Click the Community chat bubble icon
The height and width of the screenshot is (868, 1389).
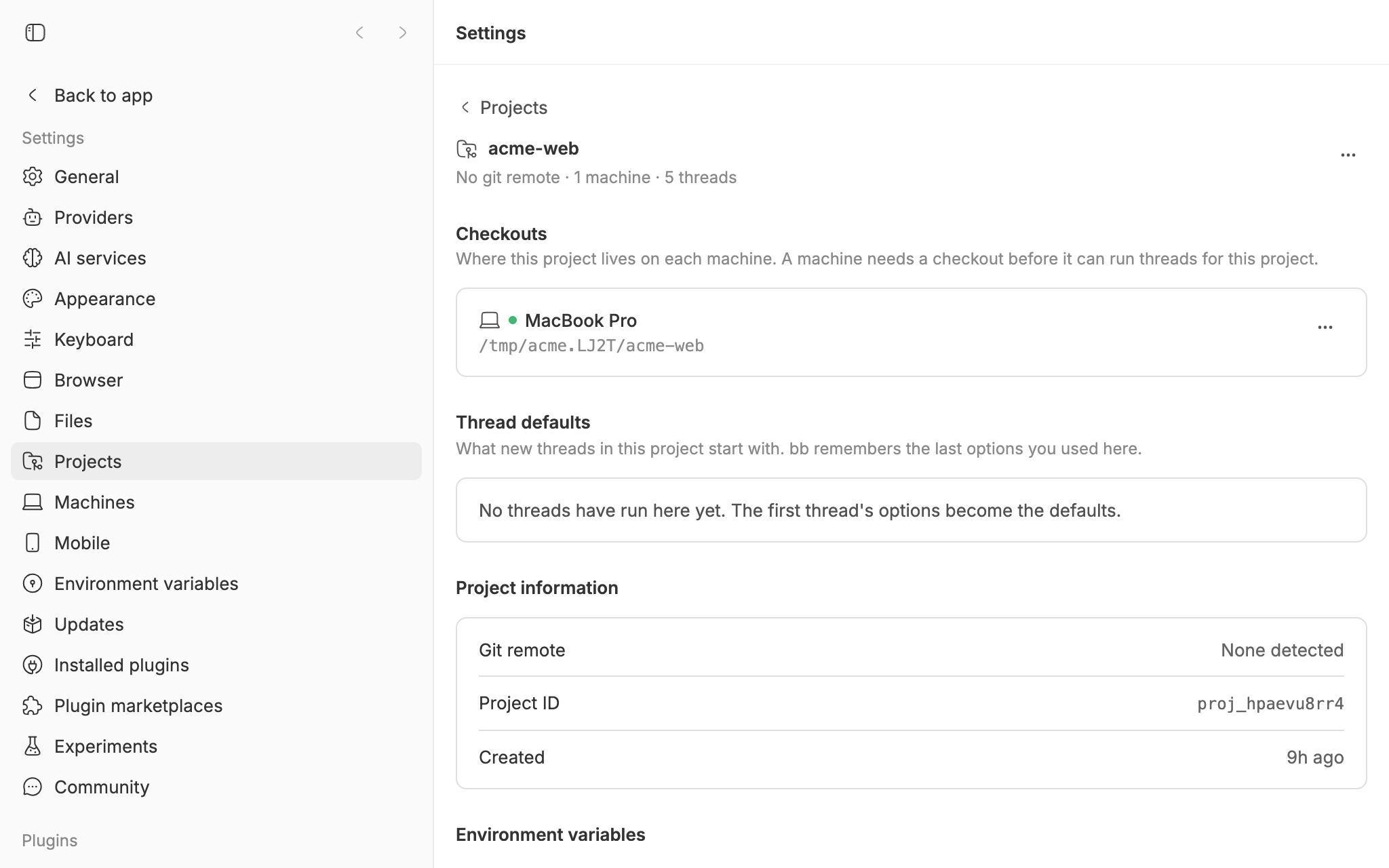(33, 787)
